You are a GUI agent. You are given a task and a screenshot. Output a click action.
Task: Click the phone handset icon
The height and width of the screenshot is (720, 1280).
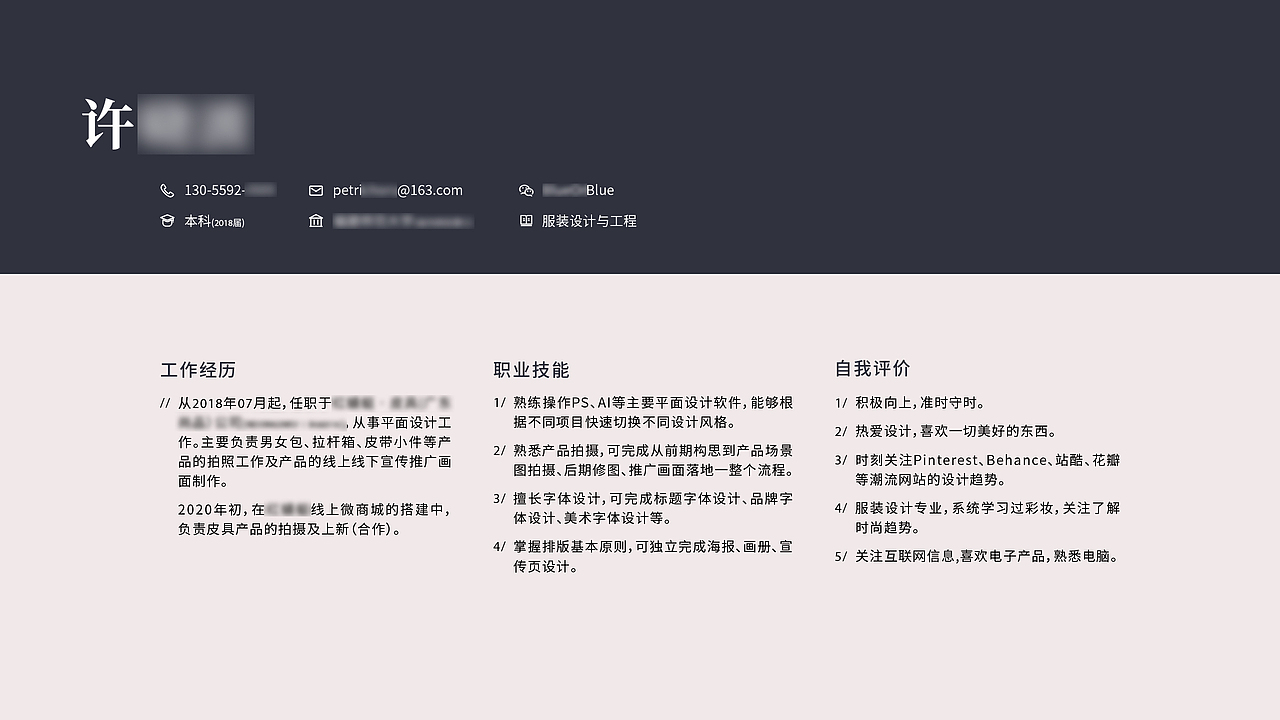coord(167,190)
